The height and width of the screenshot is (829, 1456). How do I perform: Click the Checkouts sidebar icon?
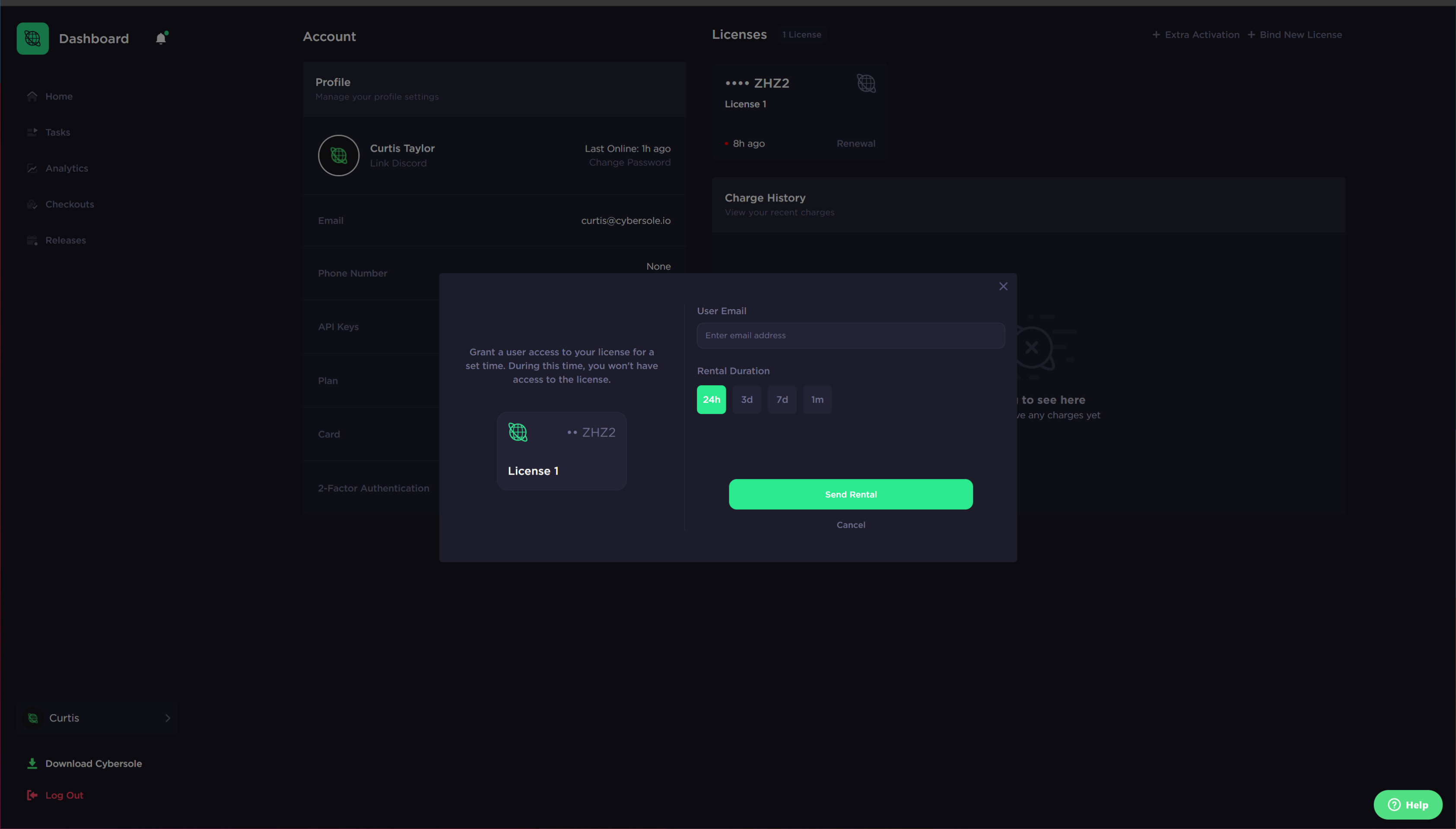coord(32,204)
